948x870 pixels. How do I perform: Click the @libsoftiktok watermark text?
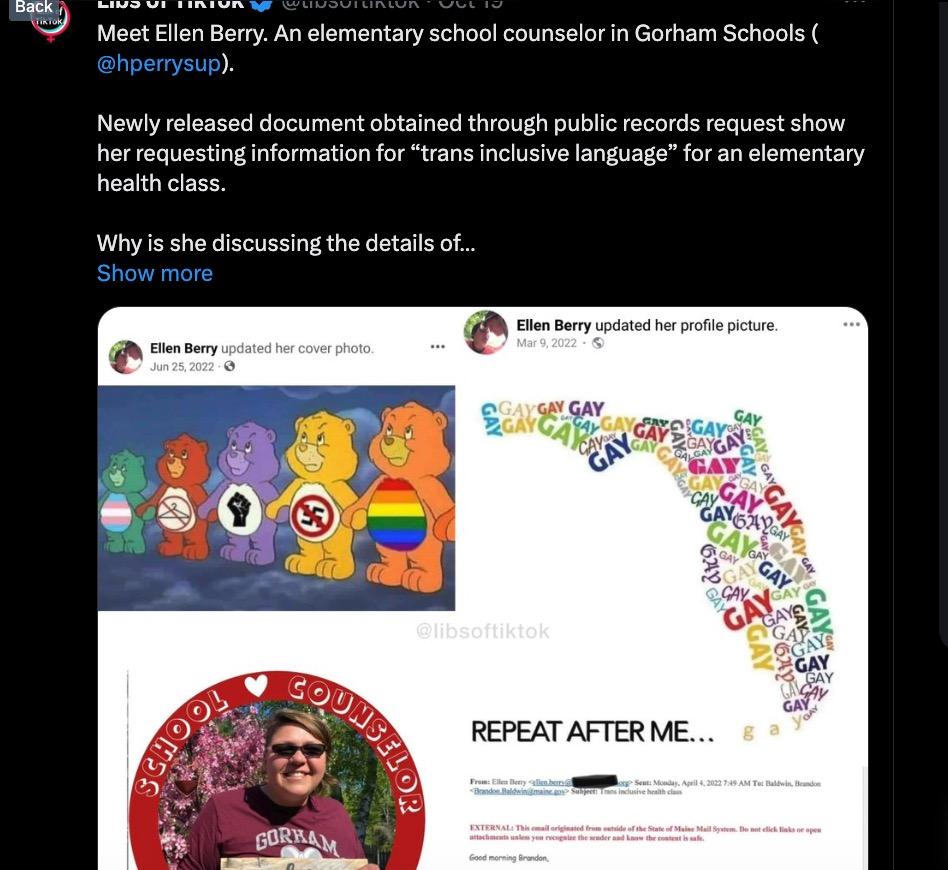click(x=482, y=631)
